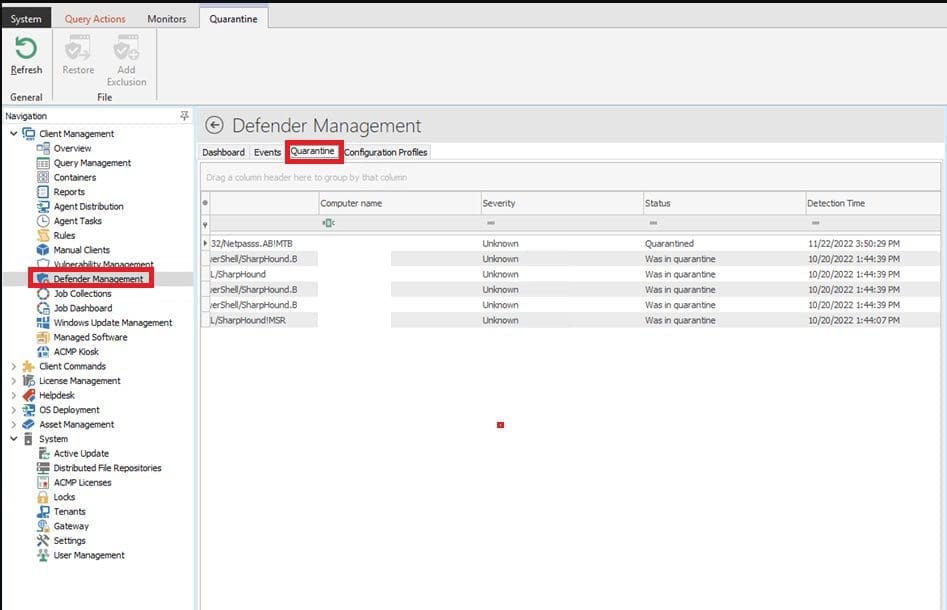Open Query Management in navigation
Screen dimensions: 947x610
pyautogui.click(x=92, y=163)
